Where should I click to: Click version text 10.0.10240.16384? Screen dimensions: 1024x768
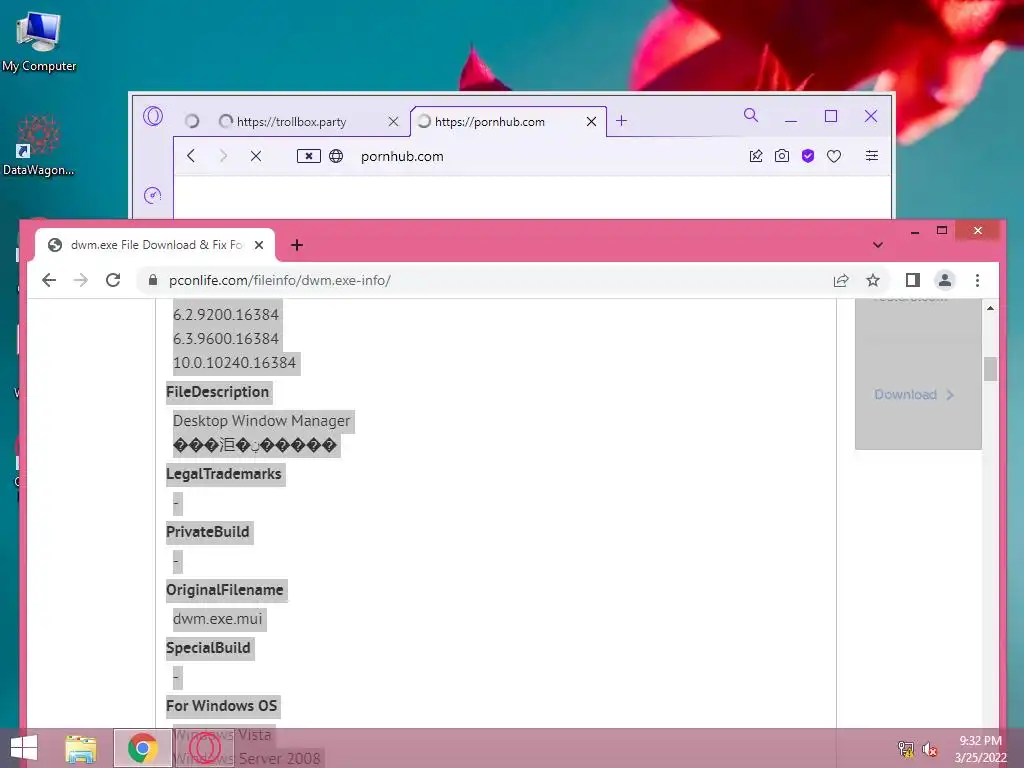point(234,363)
